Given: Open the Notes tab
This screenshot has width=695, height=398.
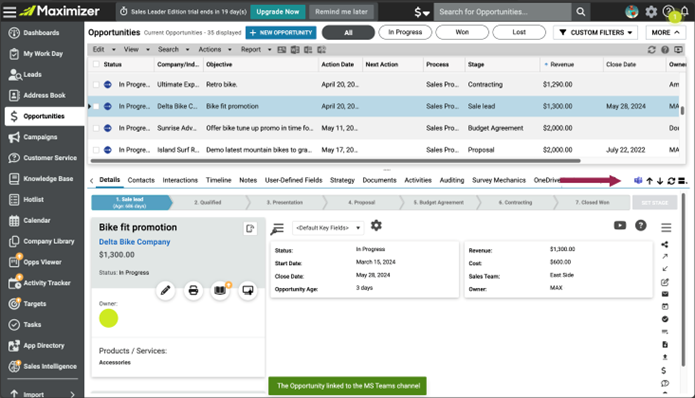Looking at the screenshot, I should 248,180.
